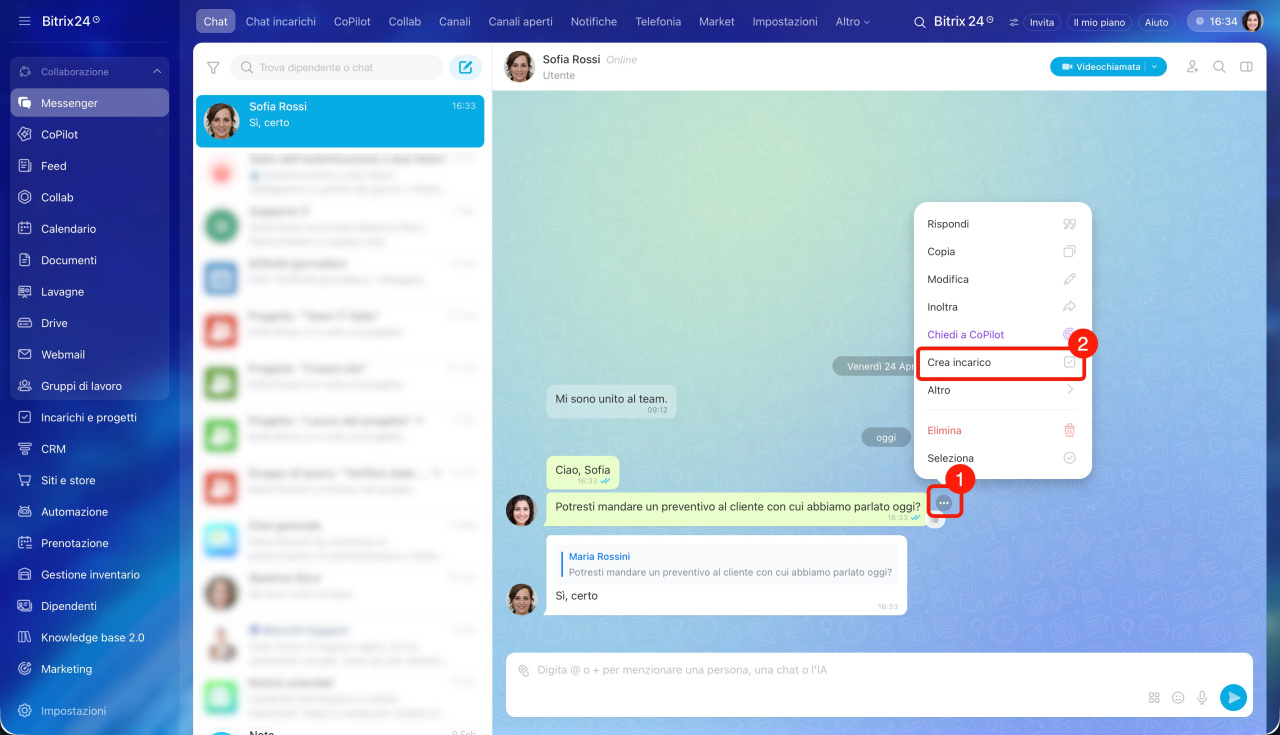Open the emoji picker in message box

pyautogui.click(x=1178, y=697)
